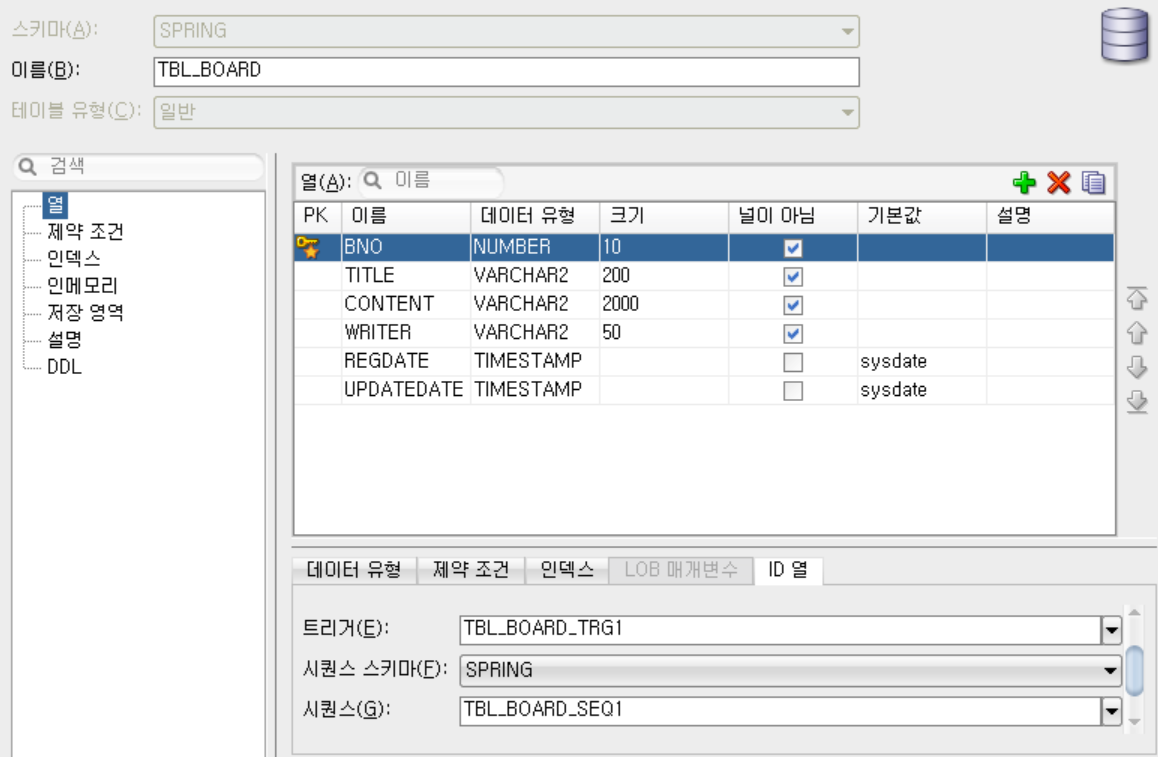
Task: Switch to the 제약 조건 tab
Action: pos(470,569)
